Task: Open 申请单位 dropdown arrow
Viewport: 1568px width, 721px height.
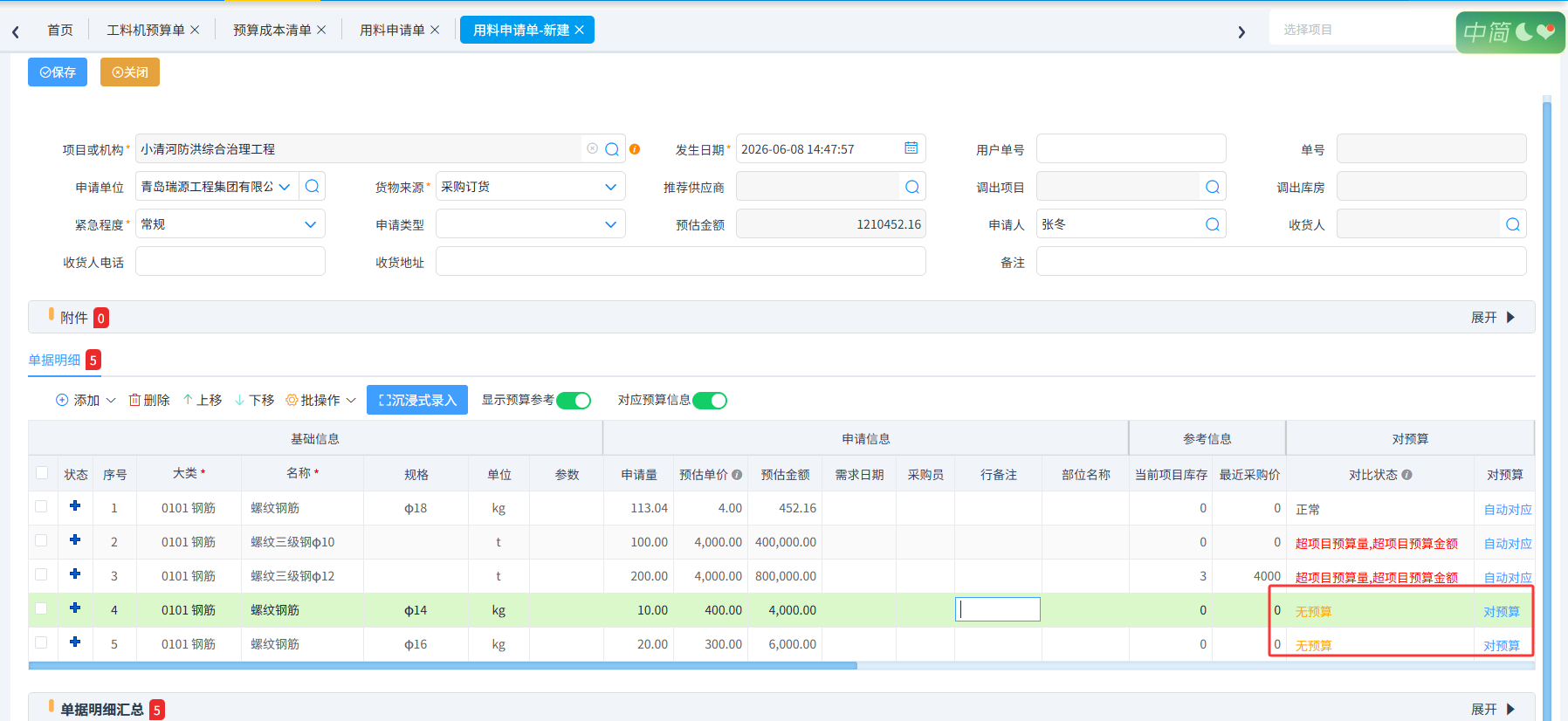Action: click(285, 187)
